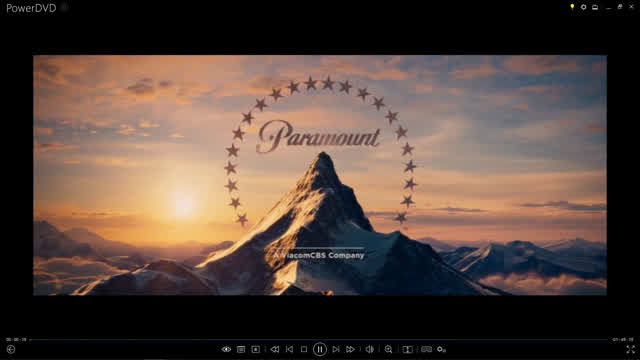Open the zoom magnifier control
The height and width of the screenshot is (360, 640).
389,349
